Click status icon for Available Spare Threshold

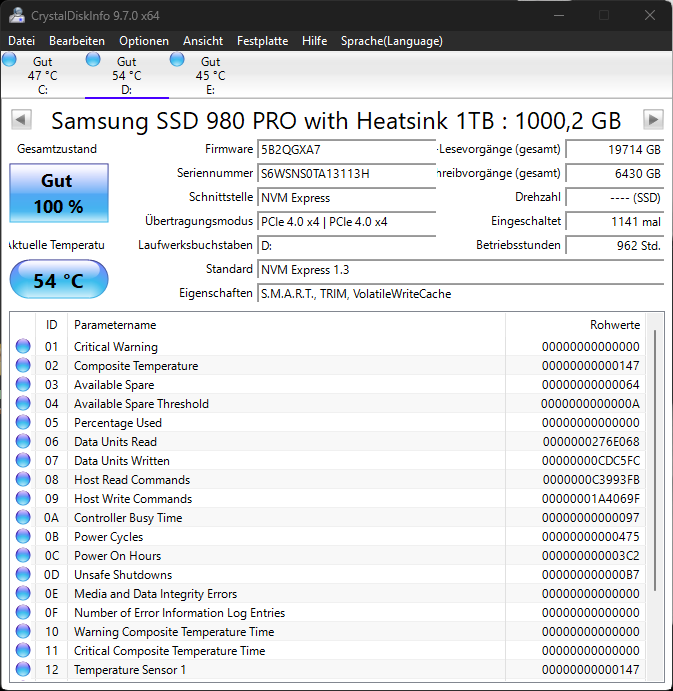click(23, 403)
